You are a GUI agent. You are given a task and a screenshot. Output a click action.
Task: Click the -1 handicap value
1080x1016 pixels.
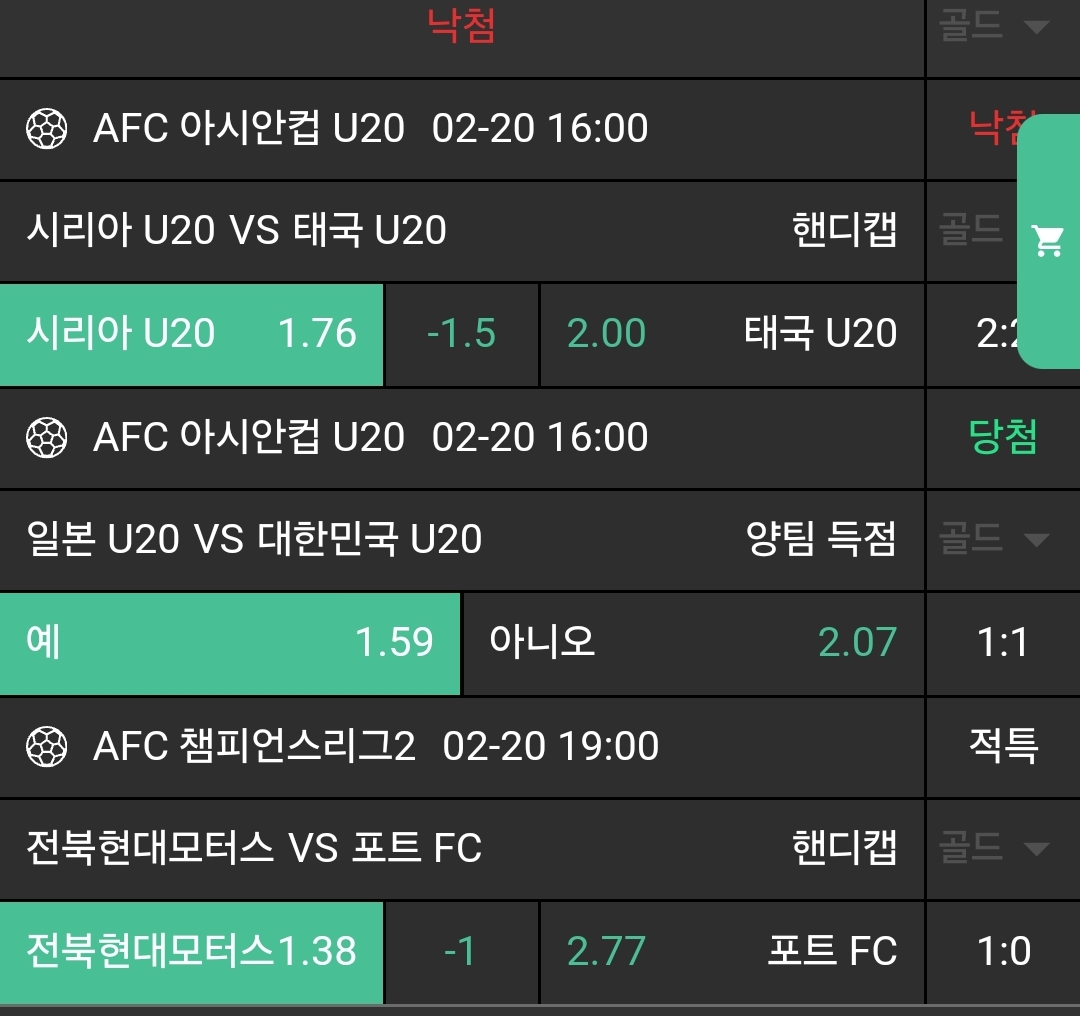(x=460, y=952)
